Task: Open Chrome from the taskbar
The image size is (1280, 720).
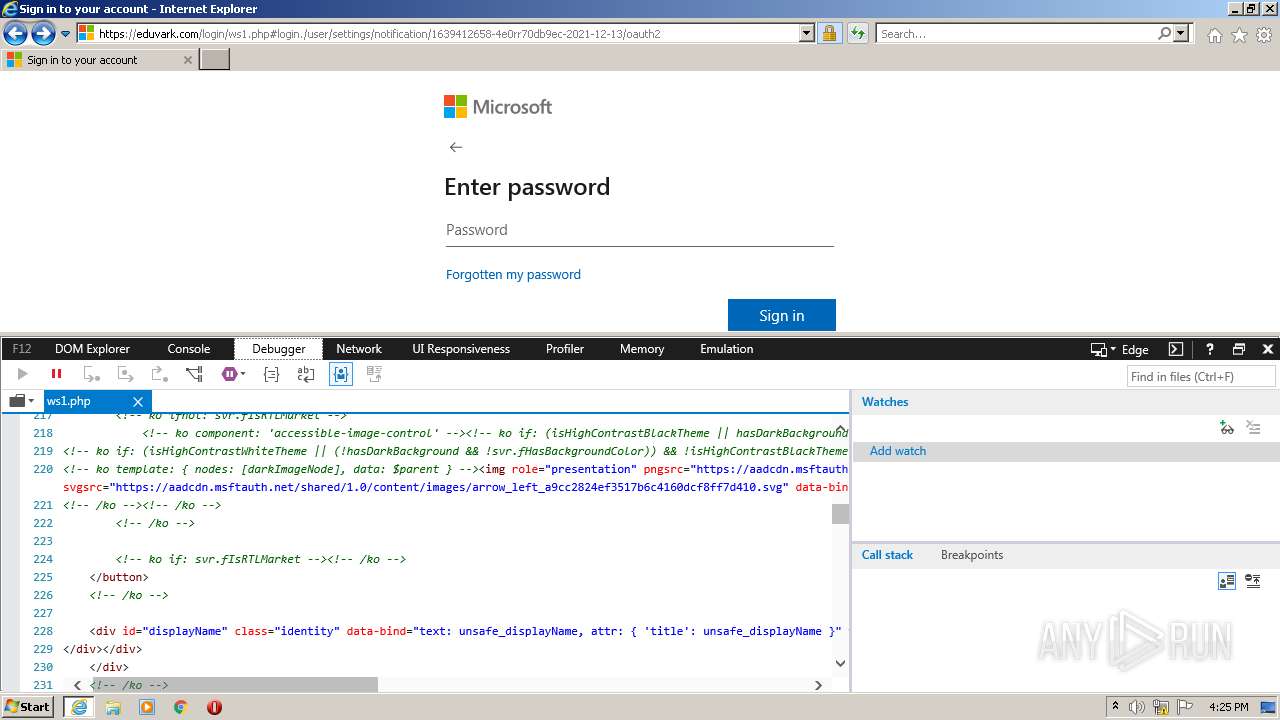Action: 180,707
